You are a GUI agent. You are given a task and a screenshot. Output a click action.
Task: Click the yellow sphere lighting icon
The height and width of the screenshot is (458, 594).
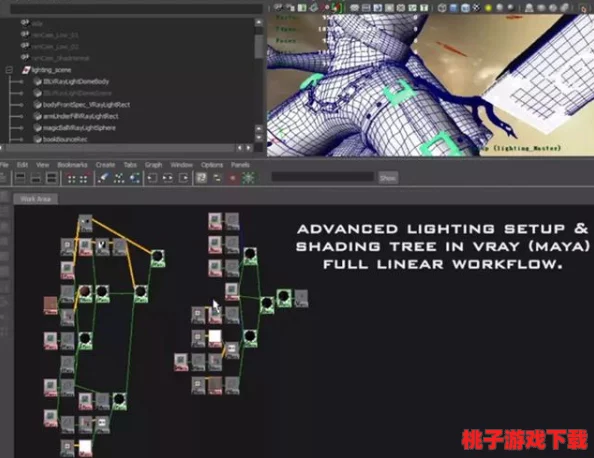click(x=489, y=7)
